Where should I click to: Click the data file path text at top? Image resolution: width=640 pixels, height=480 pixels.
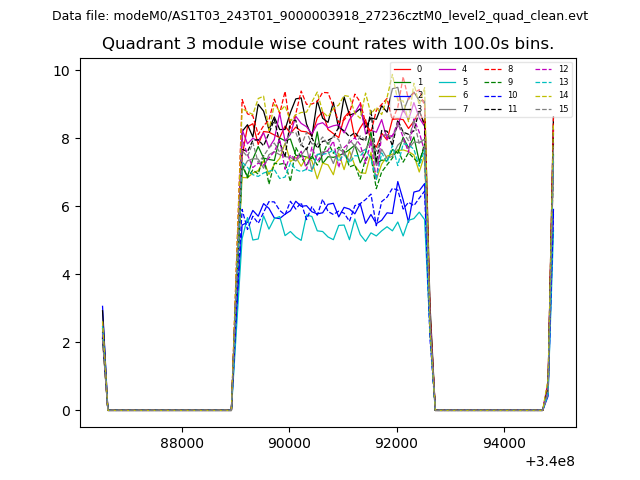click(320, 16)
